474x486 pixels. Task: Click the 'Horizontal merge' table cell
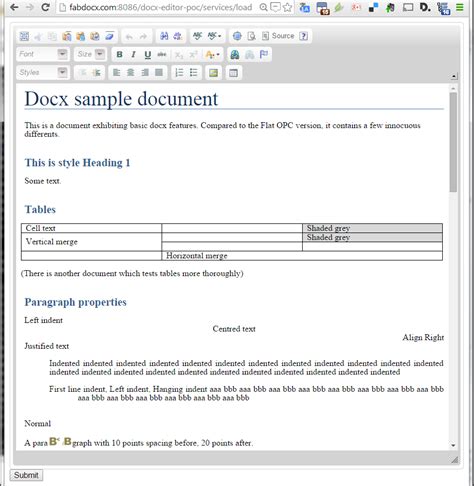[302, 256]
